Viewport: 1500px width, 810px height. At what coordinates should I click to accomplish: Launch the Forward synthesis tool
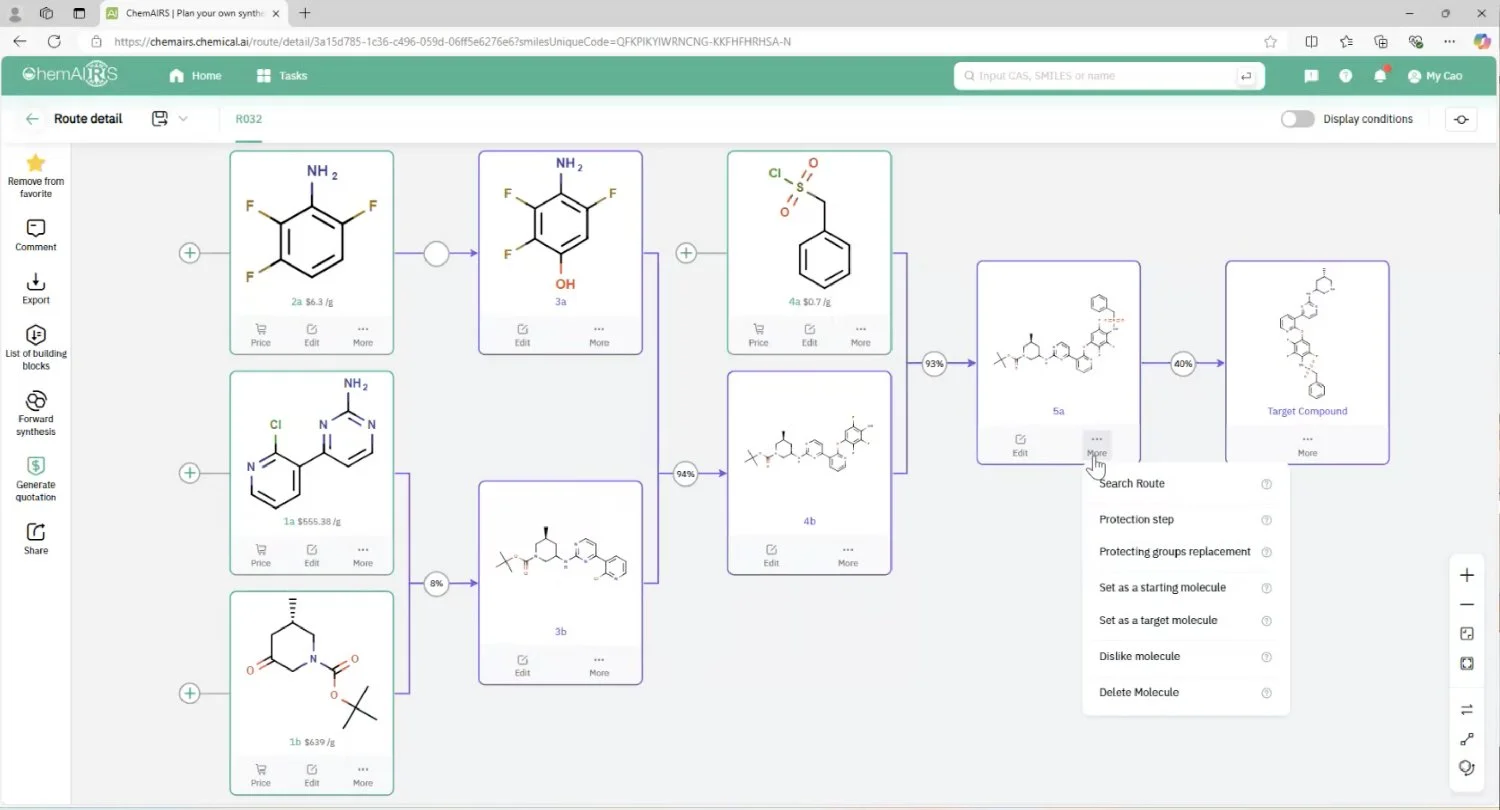coord(36,400)
